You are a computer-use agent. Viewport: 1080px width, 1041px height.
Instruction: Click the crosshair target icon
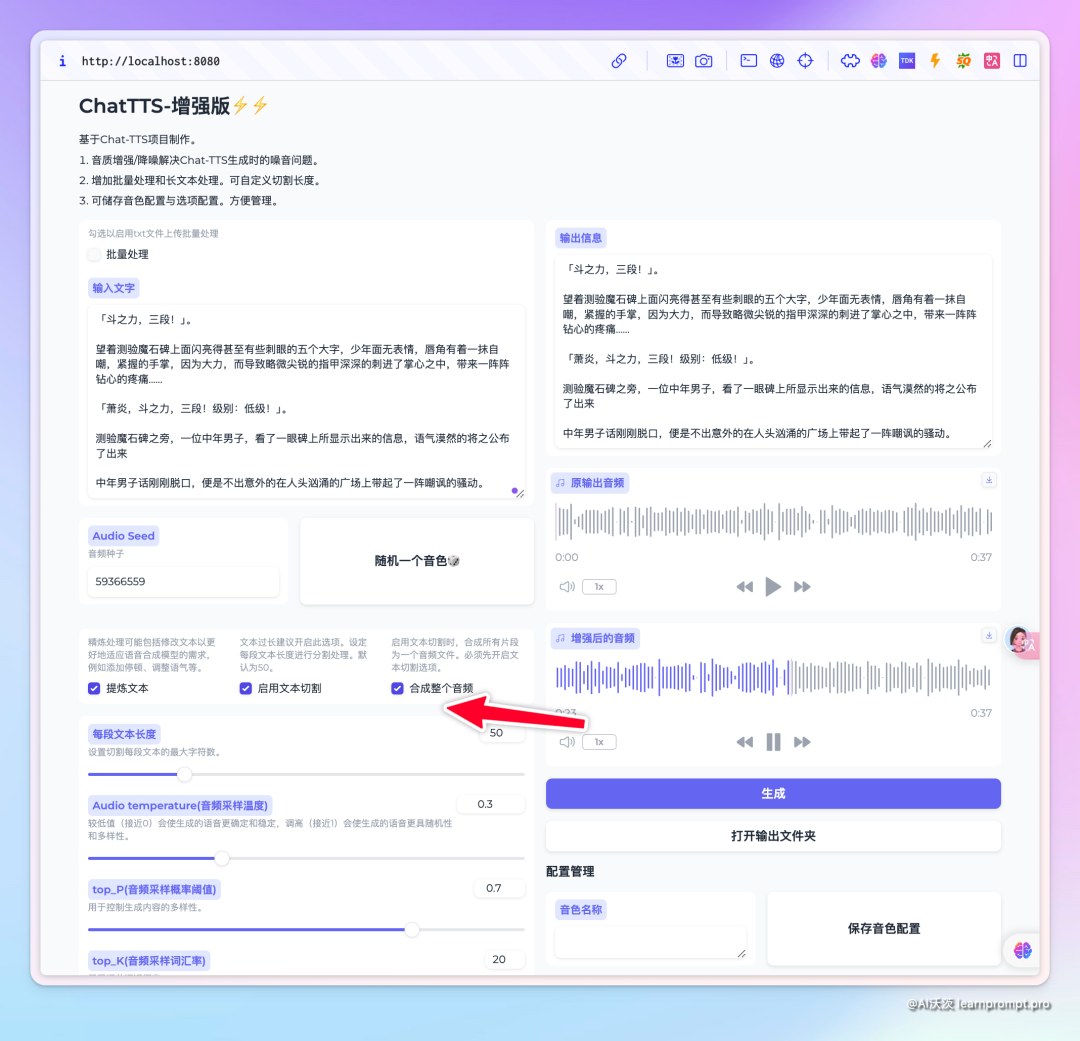pos(805,60)
